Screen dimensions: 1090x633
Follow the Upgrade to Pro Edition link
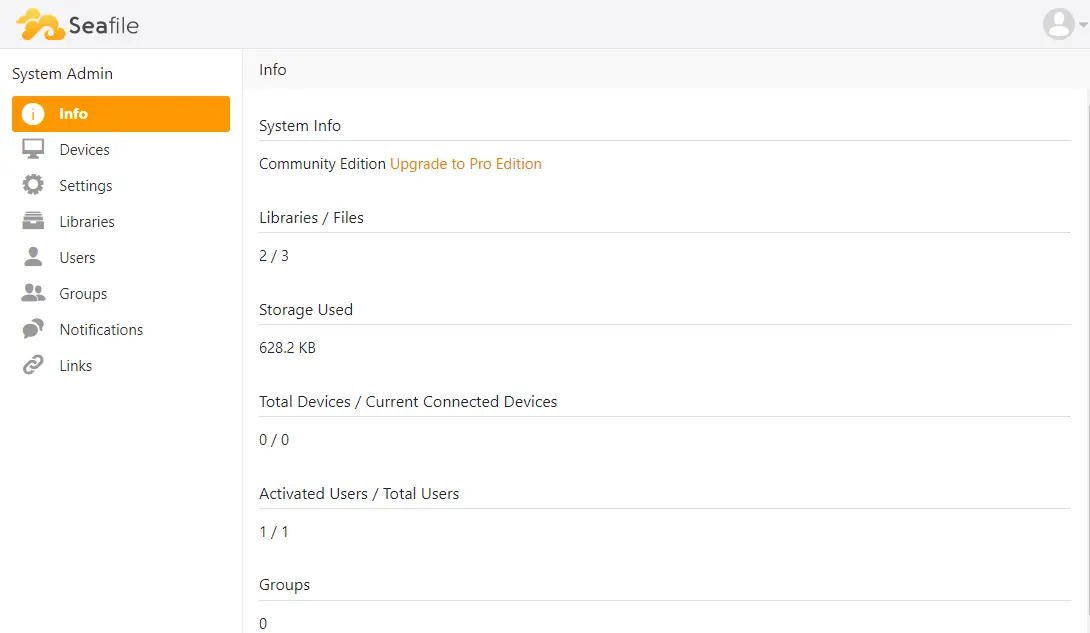pyautogui.click(x=465, y=164)
